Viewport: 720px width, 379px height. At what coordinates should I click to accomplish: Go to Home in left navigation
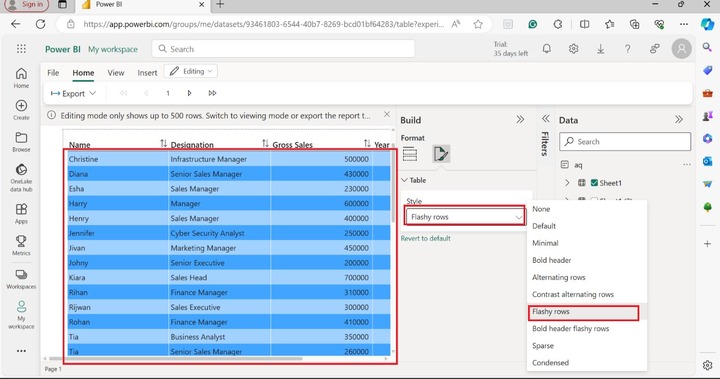(21, 78)
